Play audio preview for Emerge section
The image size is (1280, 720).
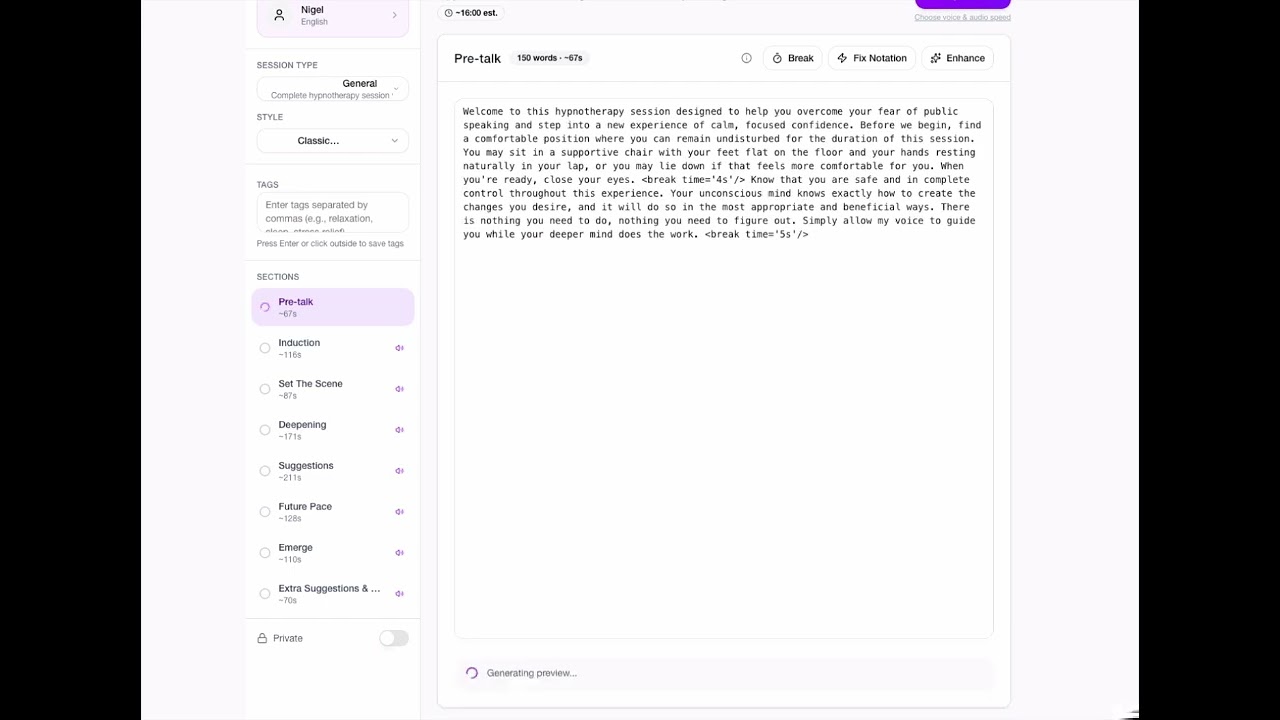(x=399, y=553)
